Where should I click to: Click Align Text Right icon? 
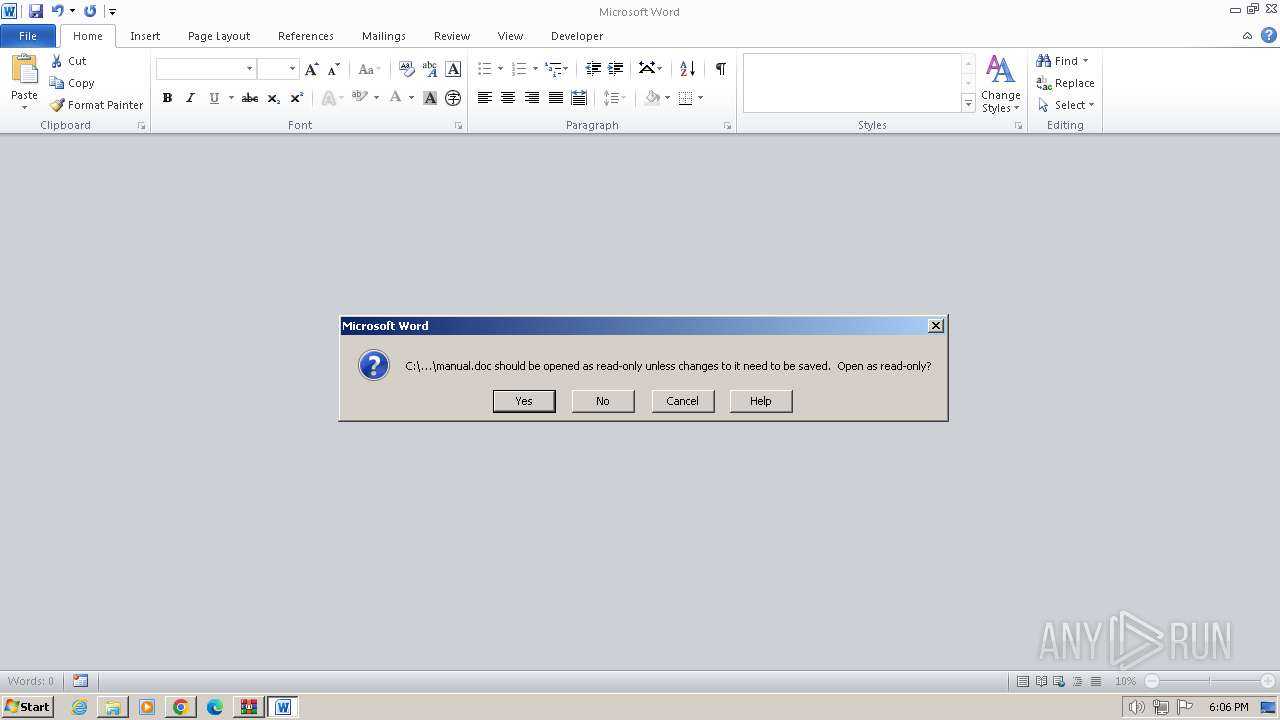click(532, 98)
